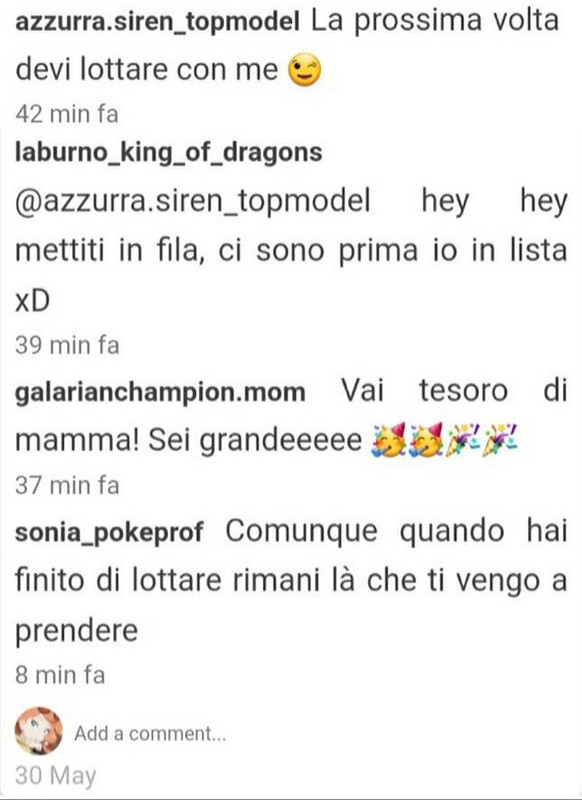Viewport: 582px width, 800px height.
Task: Click the user avatar beside comment box
Action: (38, 731)
